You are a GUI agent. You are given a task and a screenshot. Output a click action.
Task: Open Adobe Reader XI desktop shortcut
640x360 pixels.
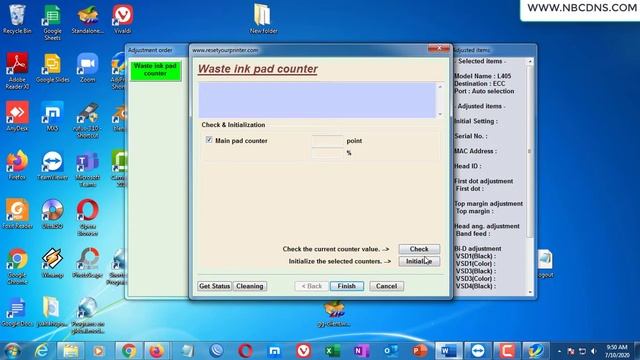(x=17, y=70)
